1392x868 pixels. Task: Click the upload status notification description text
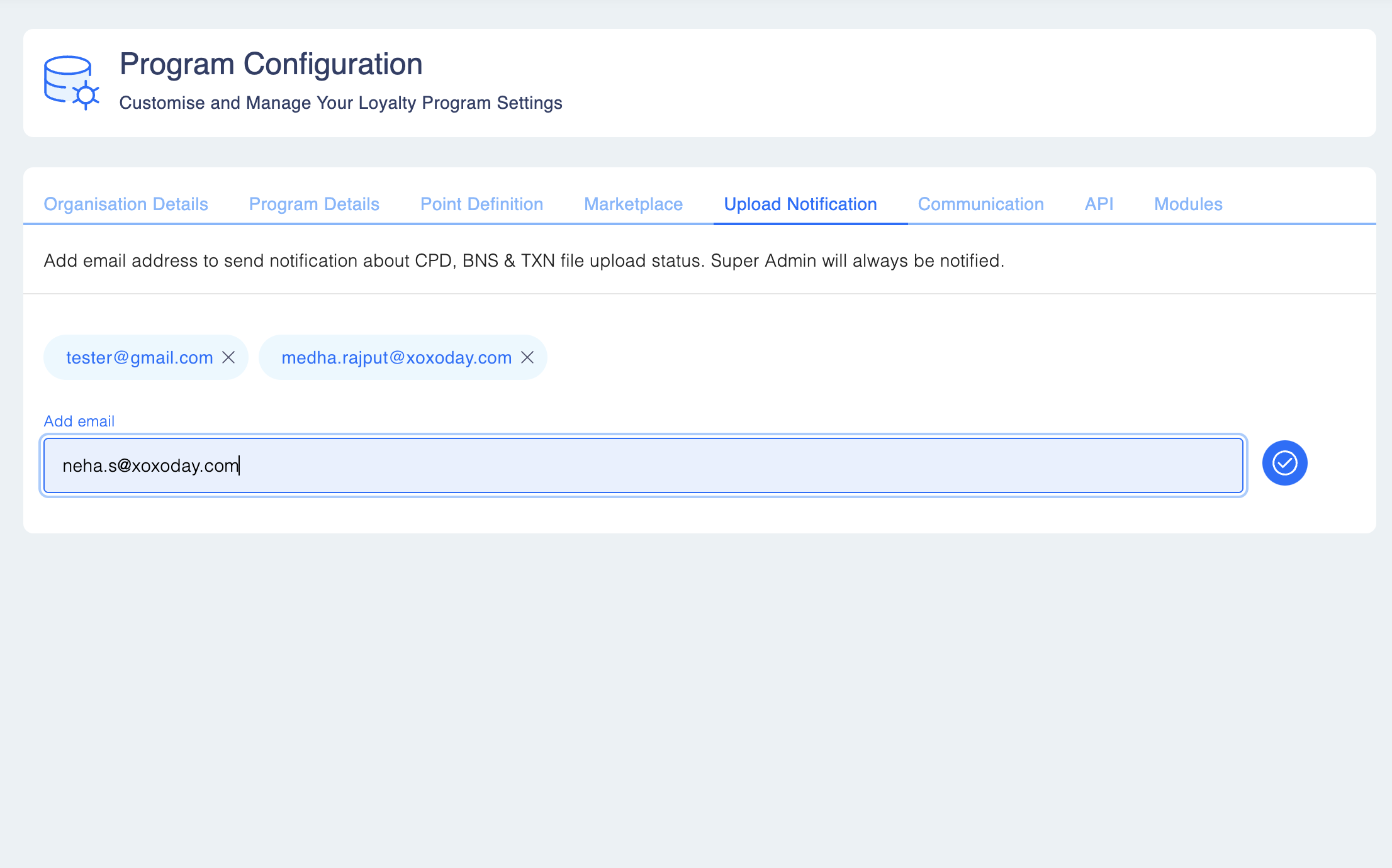[x=524, y=260]
